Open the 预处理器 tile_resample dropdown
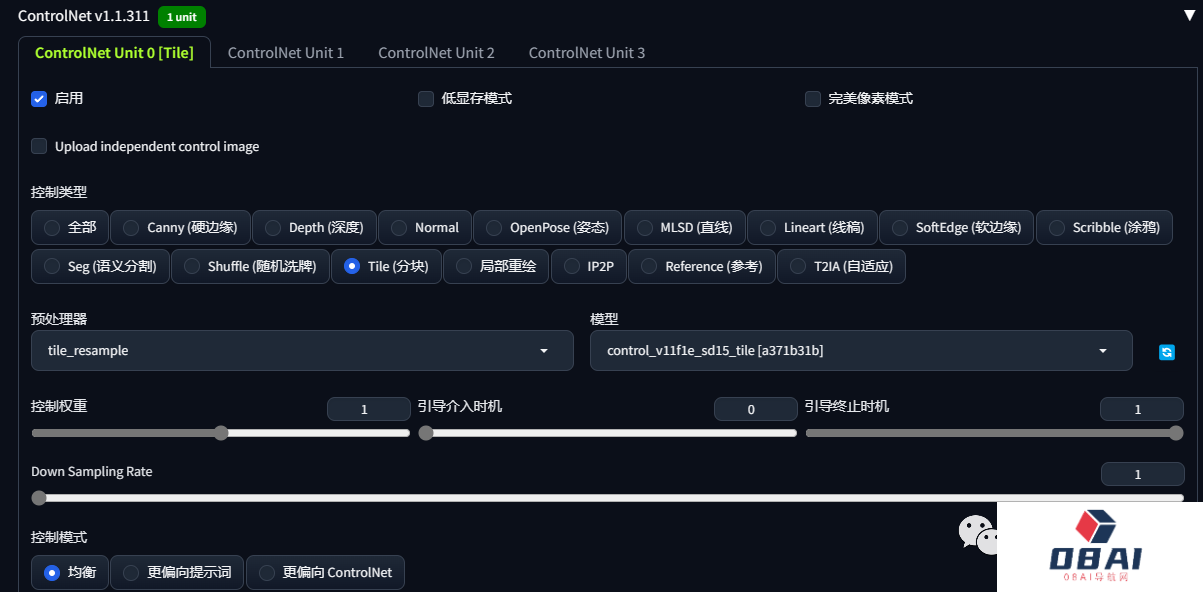Screen dimensions: 1203x592 click(302, 351)
